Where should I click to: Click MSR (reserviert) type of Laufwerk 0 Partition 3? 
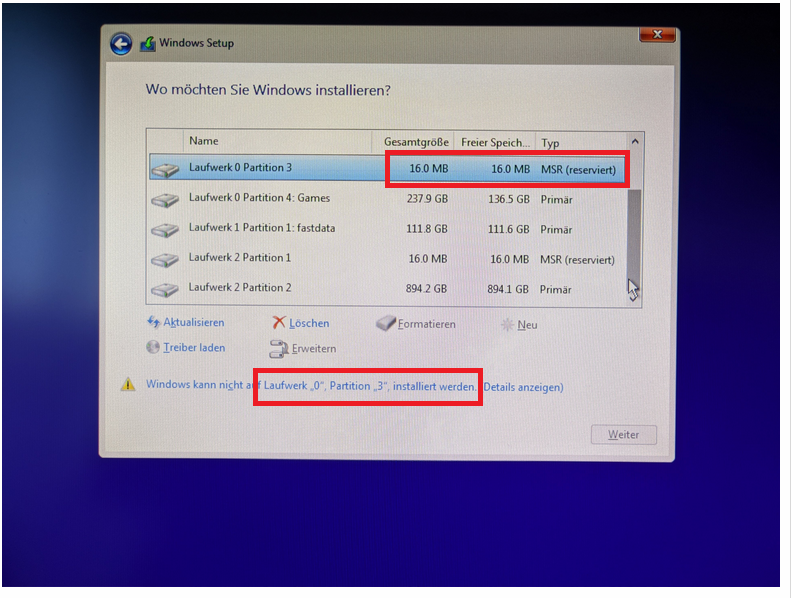click(x=578, y=170)
